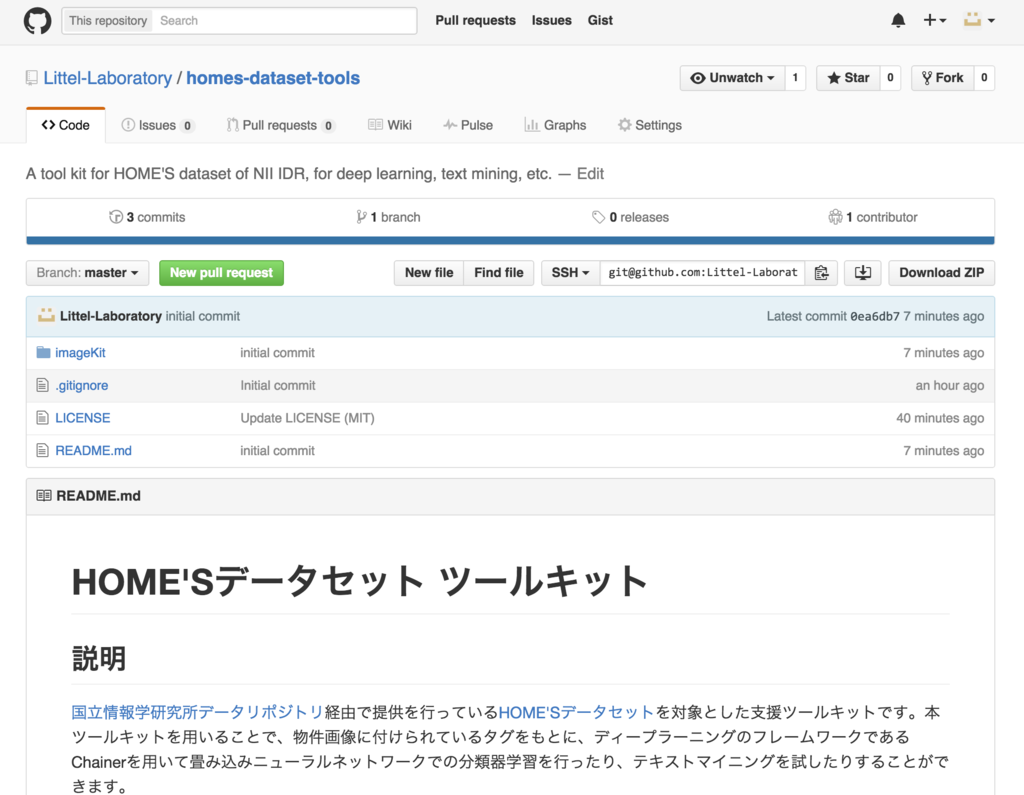
Task: Go to GitHub home via Octocat logo
Action: point(37,21)
